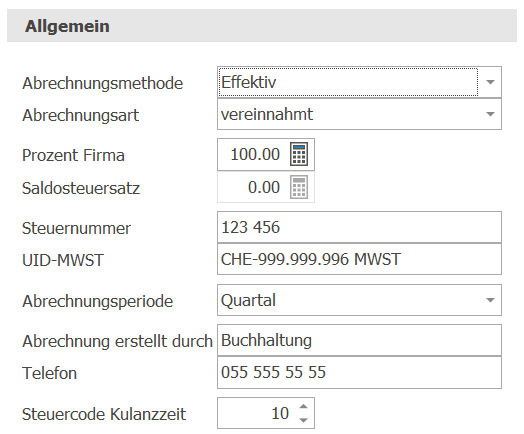Focus the Telefon number field
This screenshot has width=524, height=434.
359,373
